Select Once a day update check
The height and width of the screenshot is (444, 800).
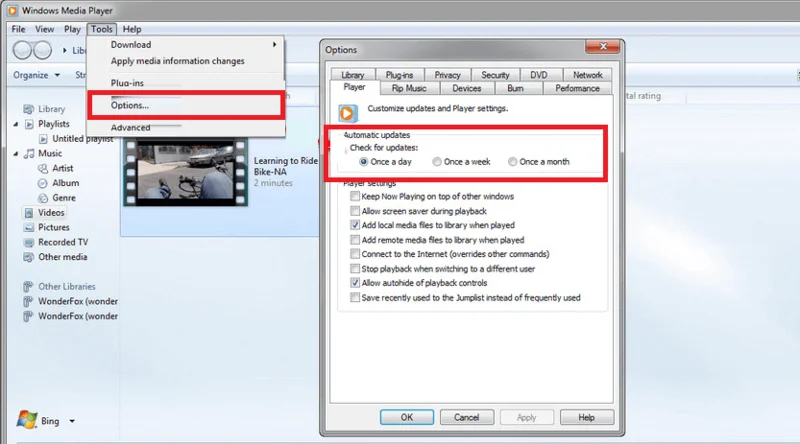(364, 162)
